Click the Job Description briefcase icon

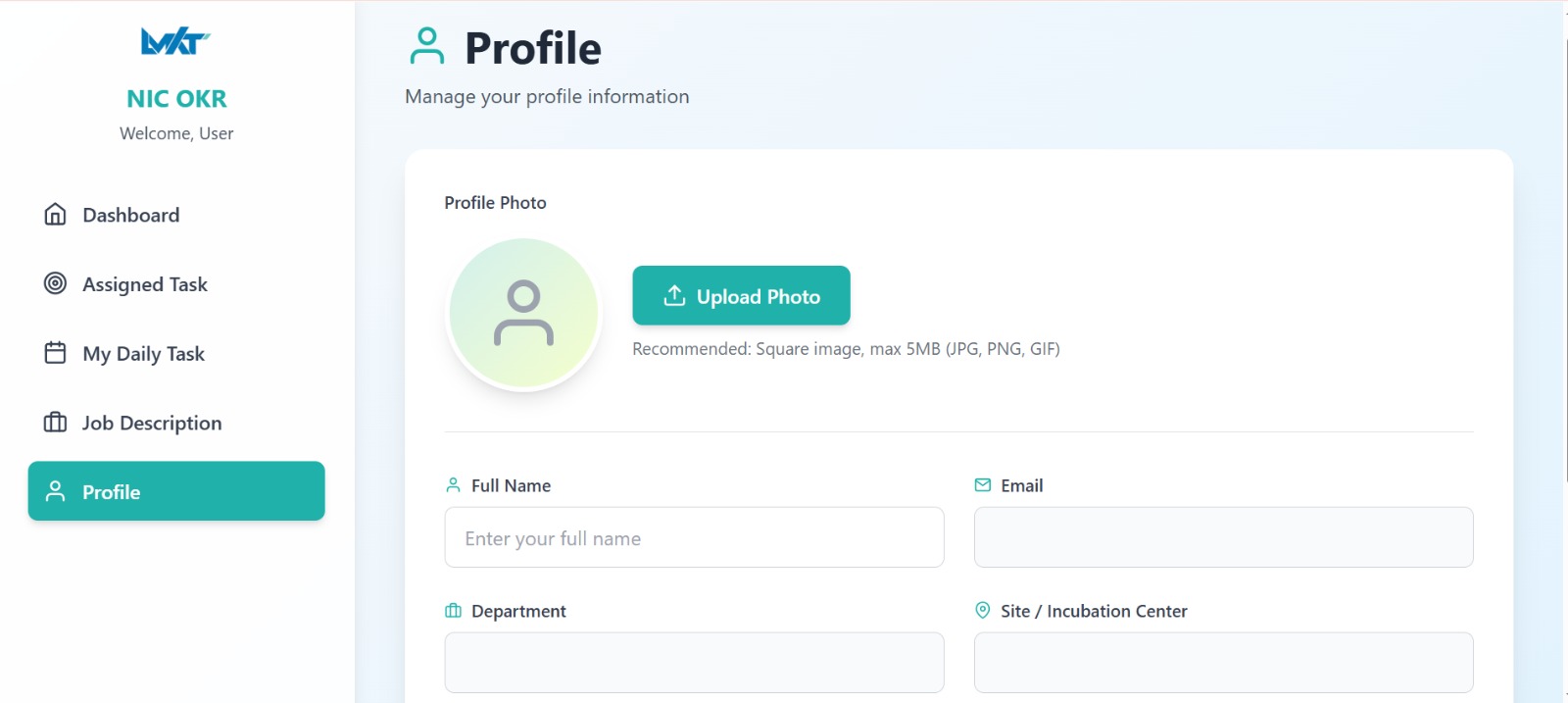tap(56, 423)
